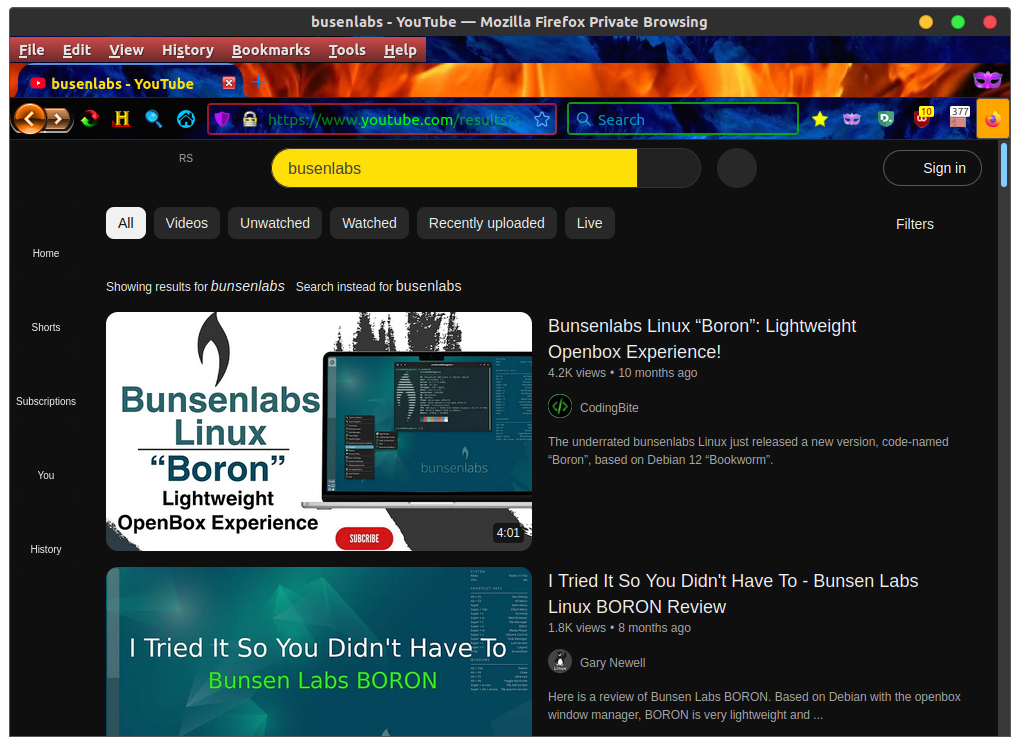
Task: Open the Edit menu
Action: (77, 50)
